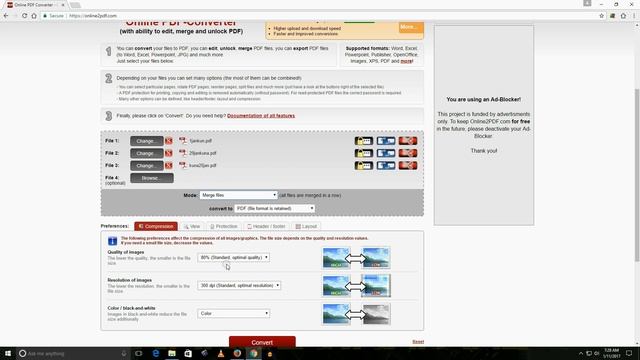Switch to the Header / footer tab

coord(266,226)
